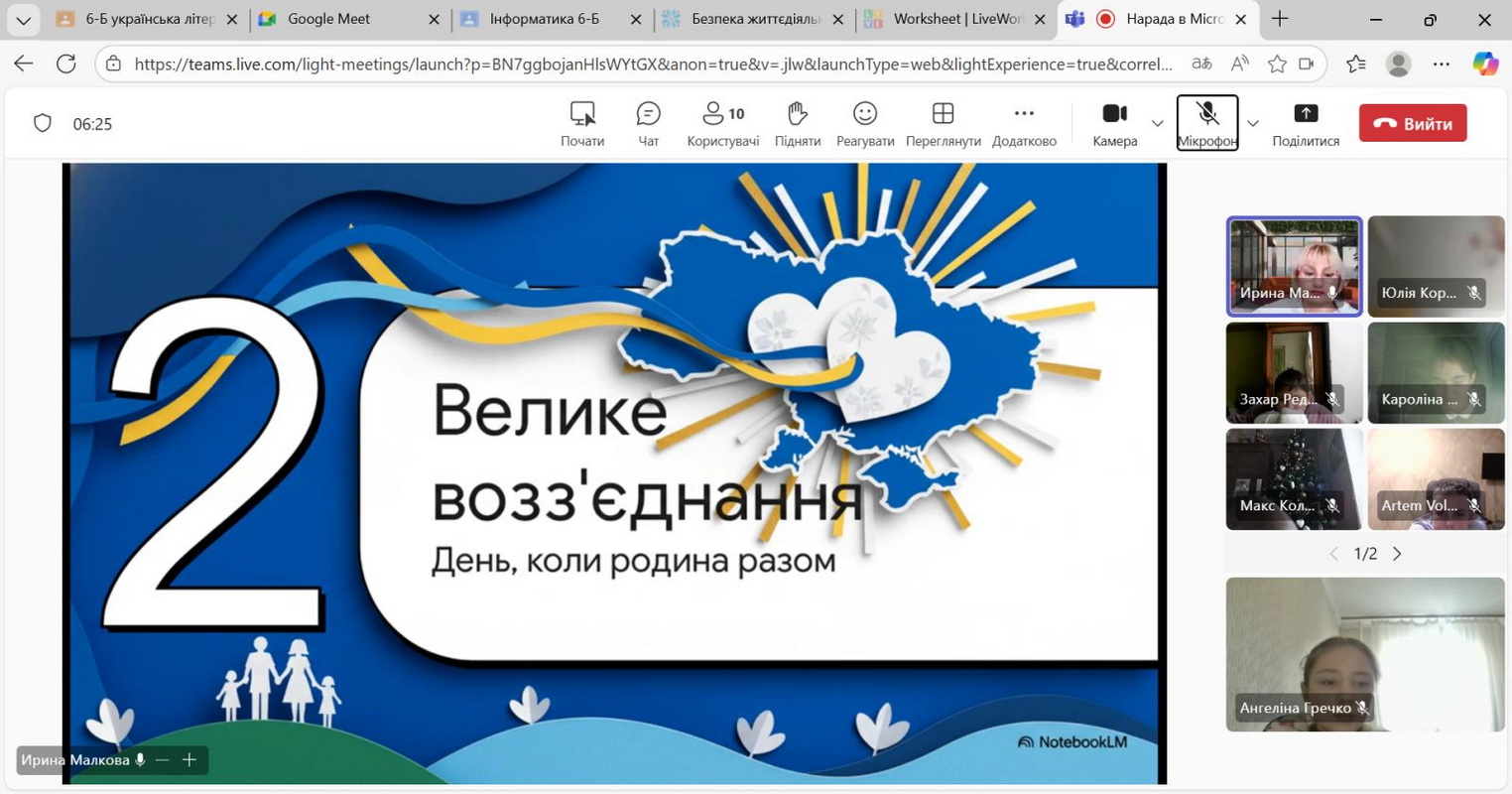Open Додатково more options menu

pos(1024,123)
